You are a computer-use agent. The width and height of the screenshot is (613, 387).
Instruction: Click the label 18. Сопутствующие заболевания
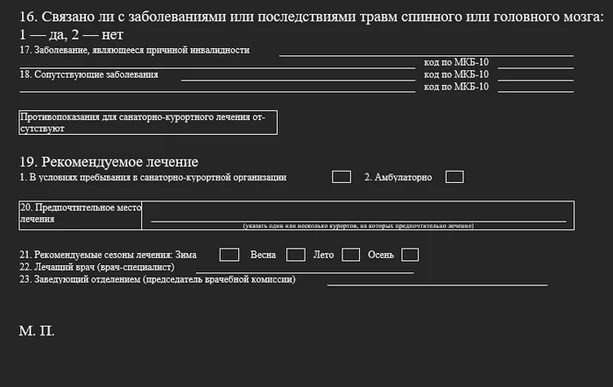[89, 74]
